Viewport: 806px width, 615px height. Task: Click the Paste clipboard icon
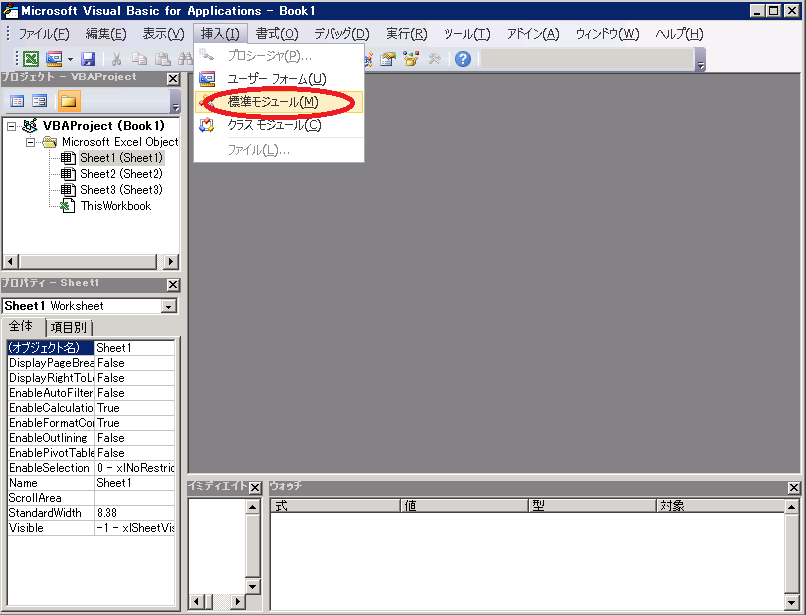163,59
